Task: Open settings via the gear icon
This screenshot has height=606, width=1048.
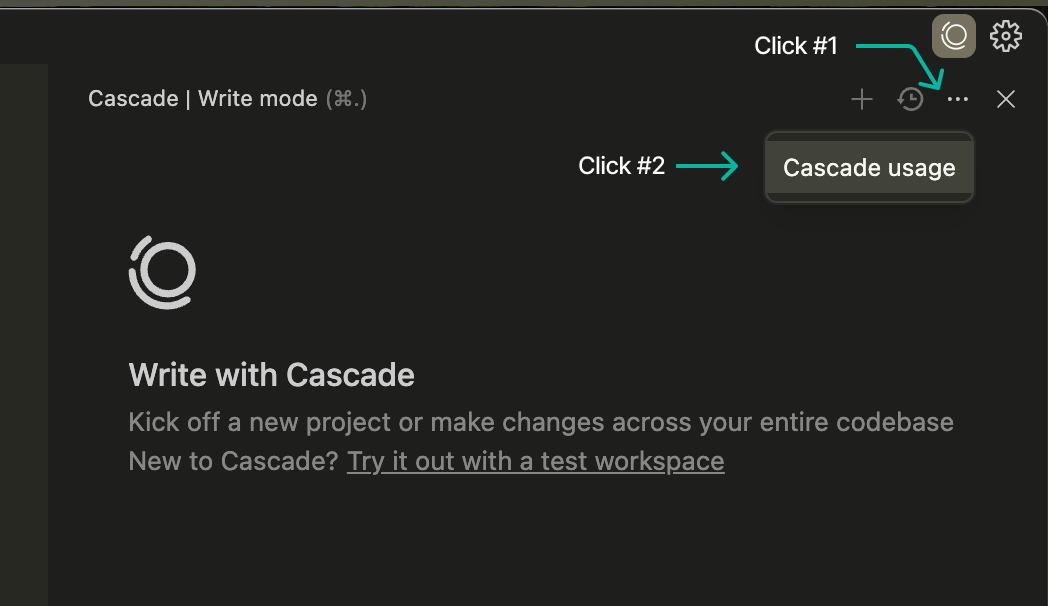Action: point(1005,36)
